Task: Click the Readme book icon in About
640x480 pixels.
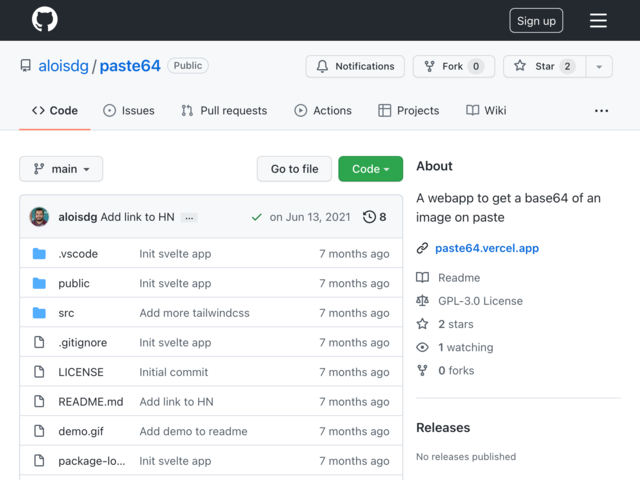Action: pos(422,278)
